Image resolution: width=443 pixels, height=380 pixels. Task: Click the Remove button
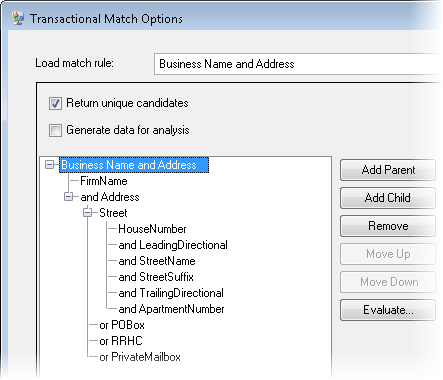click(x=388, y=226)
